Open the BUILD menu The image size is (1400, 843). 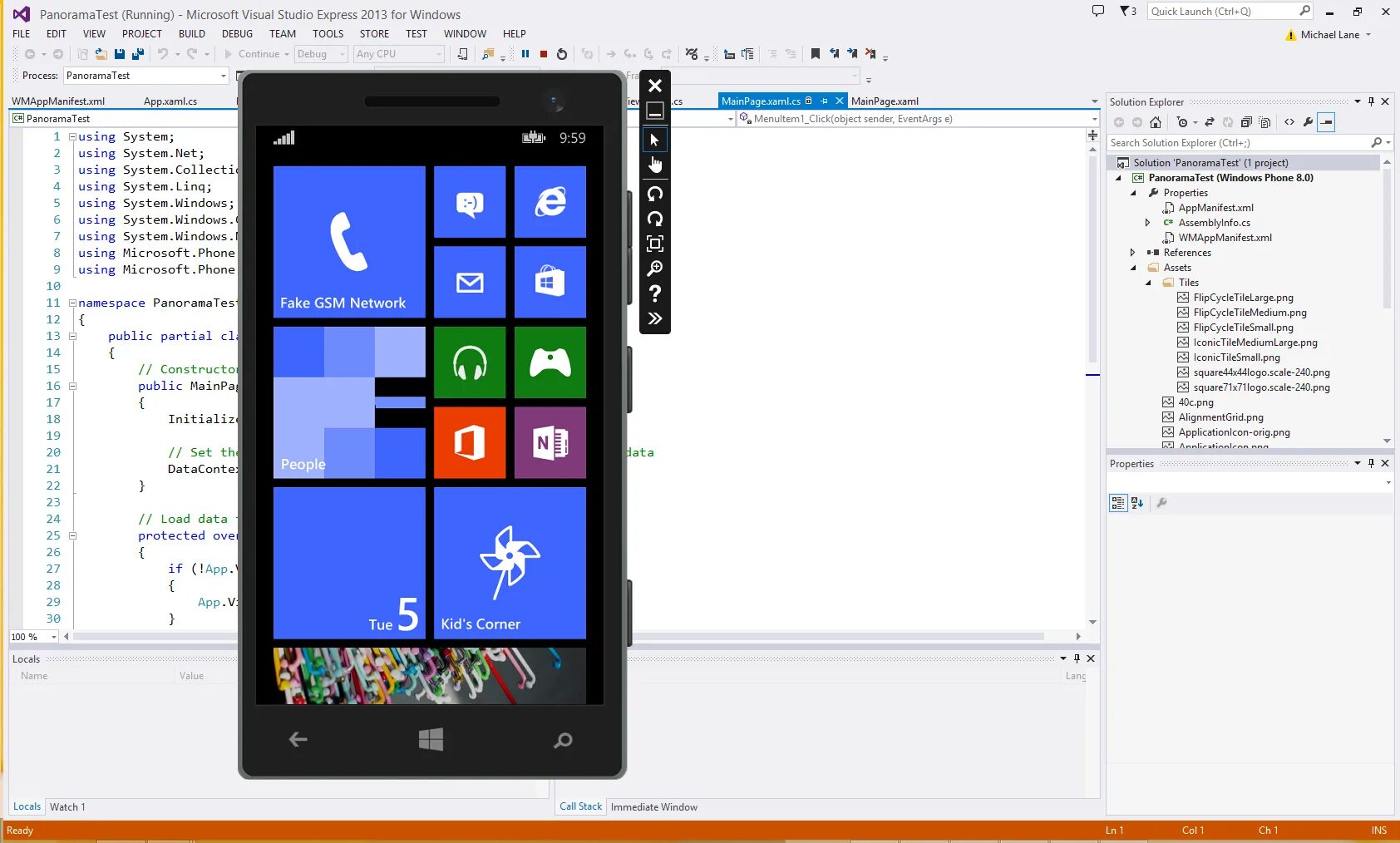tap(191, 34)
